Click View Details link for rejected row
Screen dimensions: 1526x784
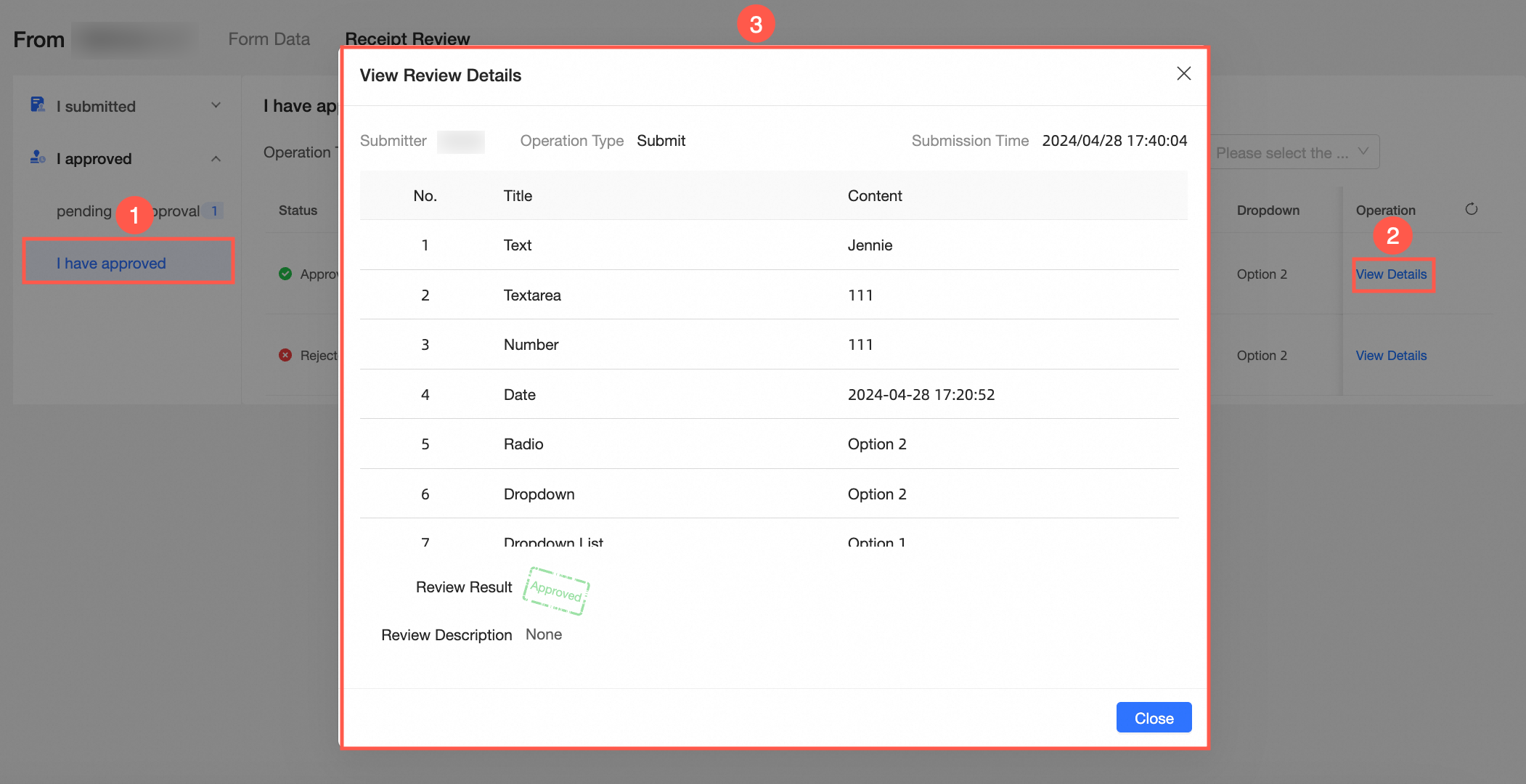click(x=1390, y=356)
